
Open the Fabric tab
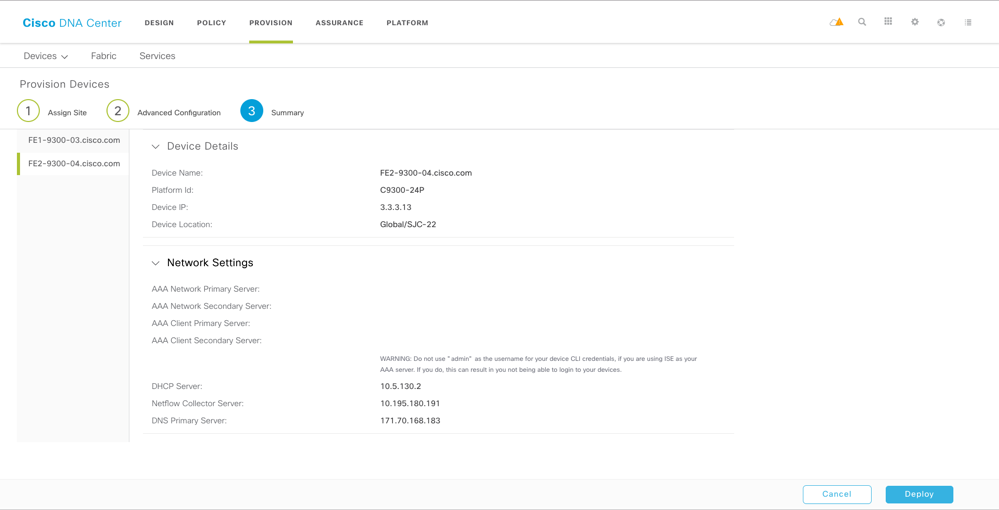(104, 56)
